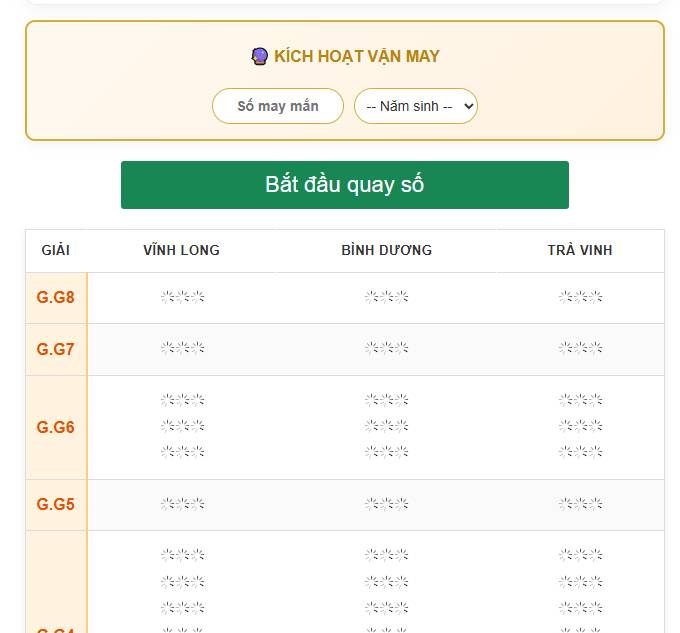Click the G.G5 loading spinner under Bình Dương
680x633 pixels.
point(386,504)
